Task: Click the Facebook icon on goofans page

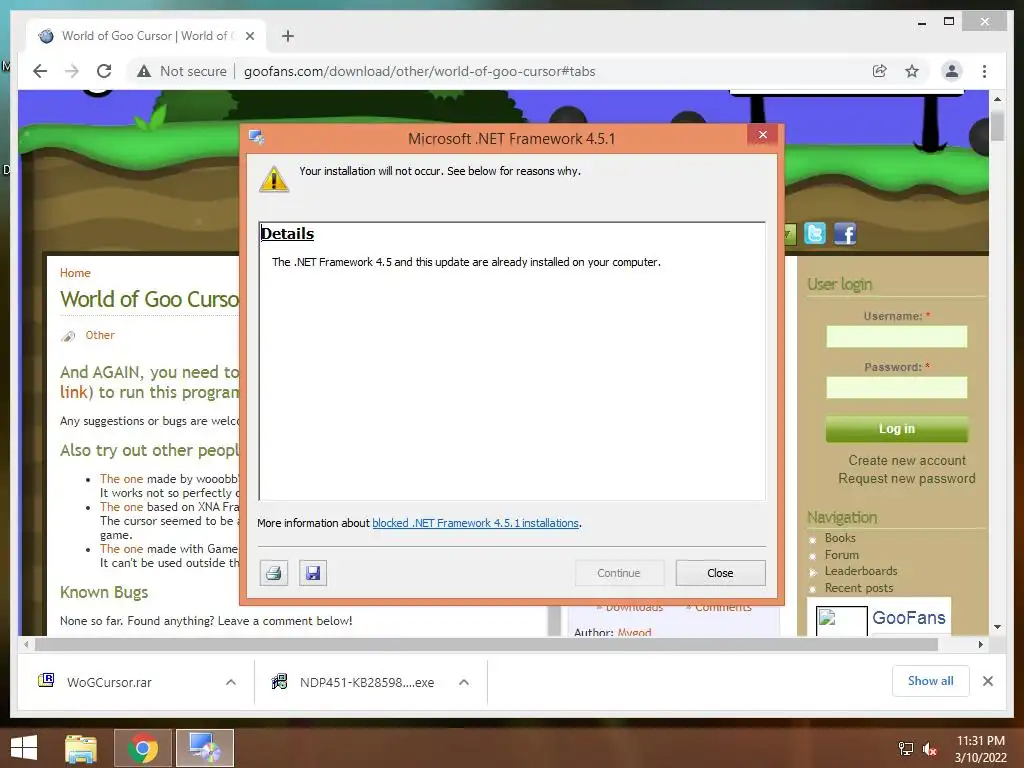Action: (844, 233)
